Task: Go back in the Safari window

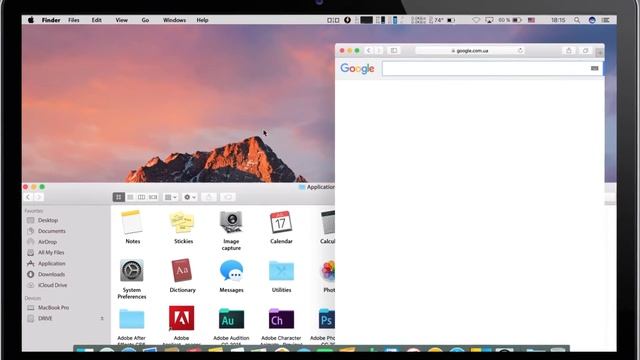Action: point(369,51)
